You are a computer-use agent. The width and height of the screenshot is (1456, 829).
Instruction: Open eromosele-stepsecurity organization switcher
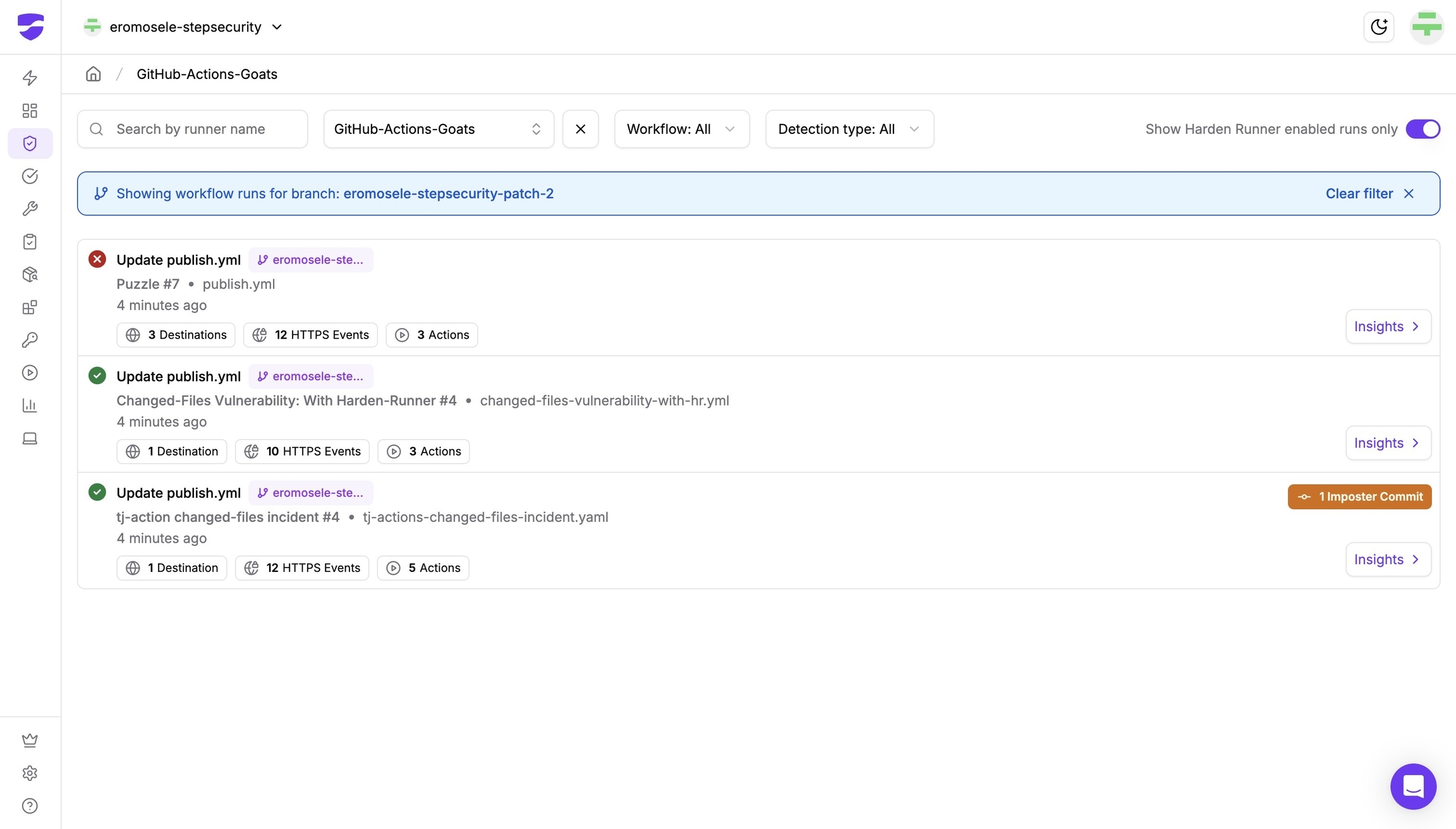tap(183, 27)
